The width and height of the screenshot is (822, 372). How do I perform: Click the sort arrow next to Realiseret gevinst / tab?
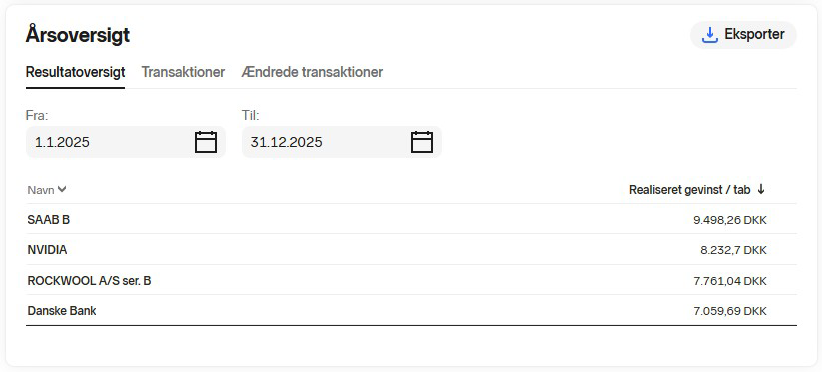pos(761,190)
